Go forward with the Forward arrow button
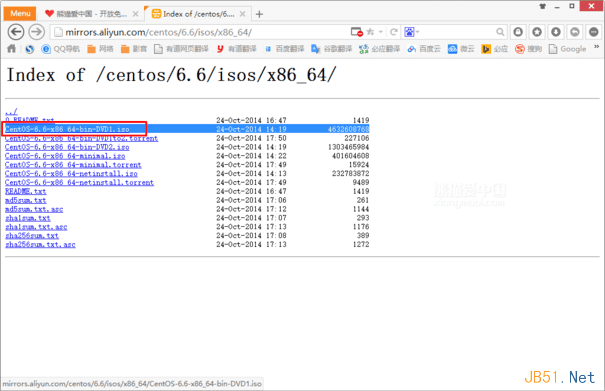The height and width of the screenshot is (391, 605). pyautogui.click(x=37, y=32)
